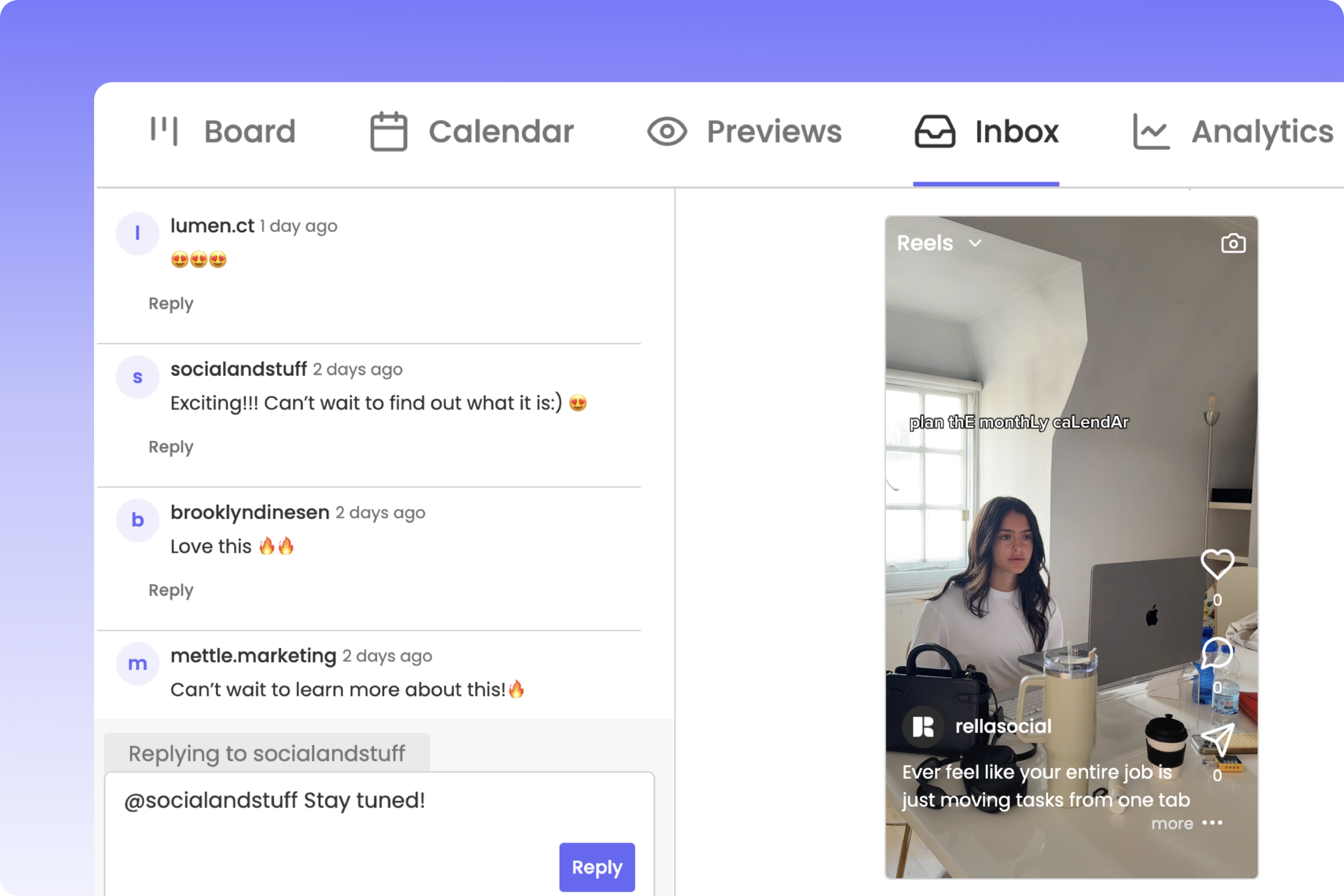Expand the Reels dropdown chevron
Image resolution: width=1344 pixels, height=896 pixels.
(975, 243)
